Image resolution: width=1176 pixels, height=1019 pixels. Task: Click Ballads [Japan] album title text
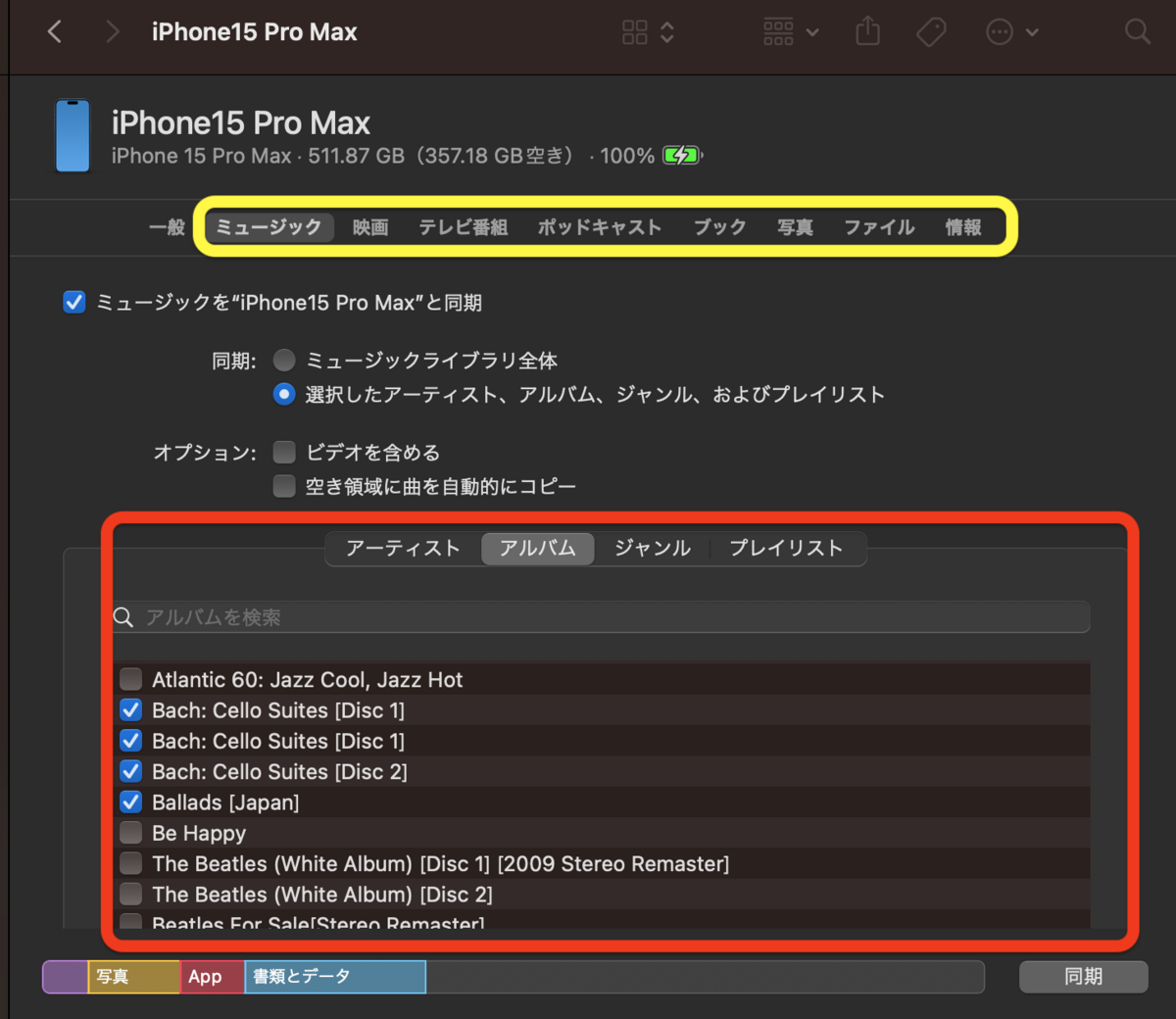pos(225,802)
